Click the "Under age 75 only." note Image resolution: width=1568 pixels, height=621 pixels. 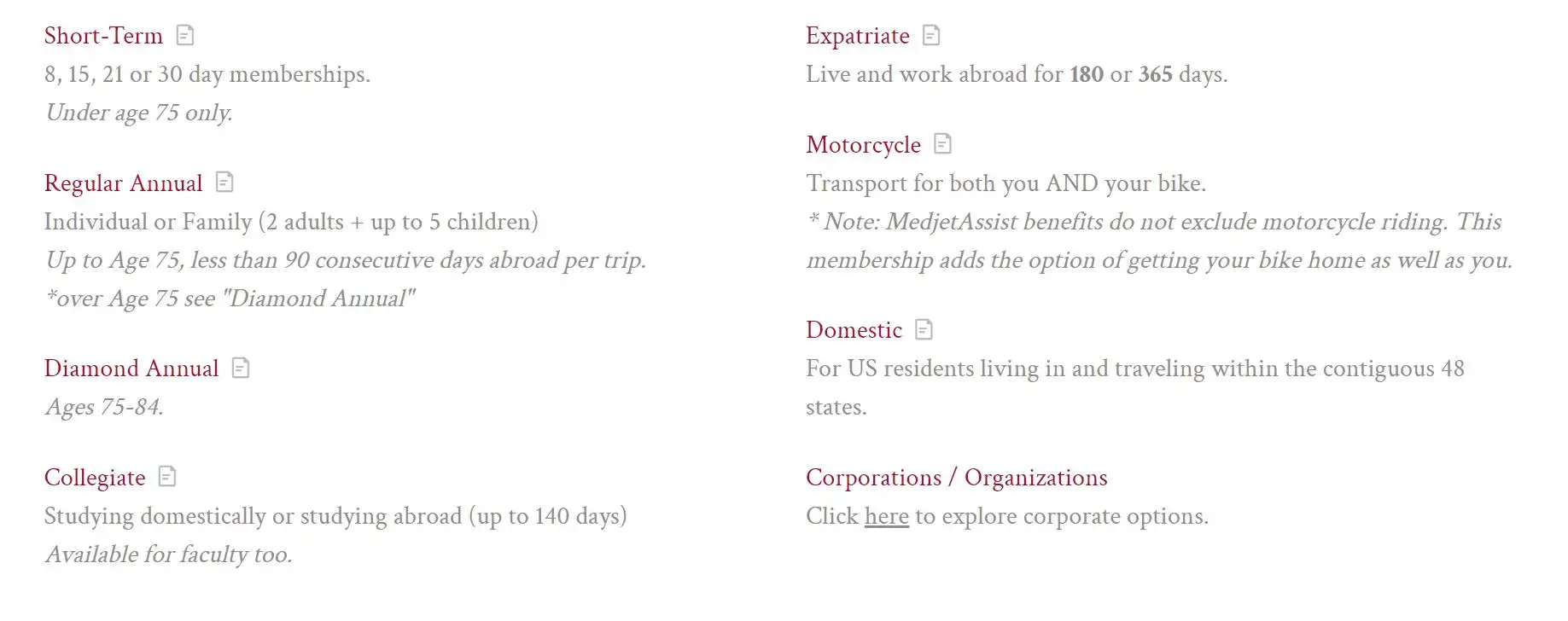coord(139,113)
